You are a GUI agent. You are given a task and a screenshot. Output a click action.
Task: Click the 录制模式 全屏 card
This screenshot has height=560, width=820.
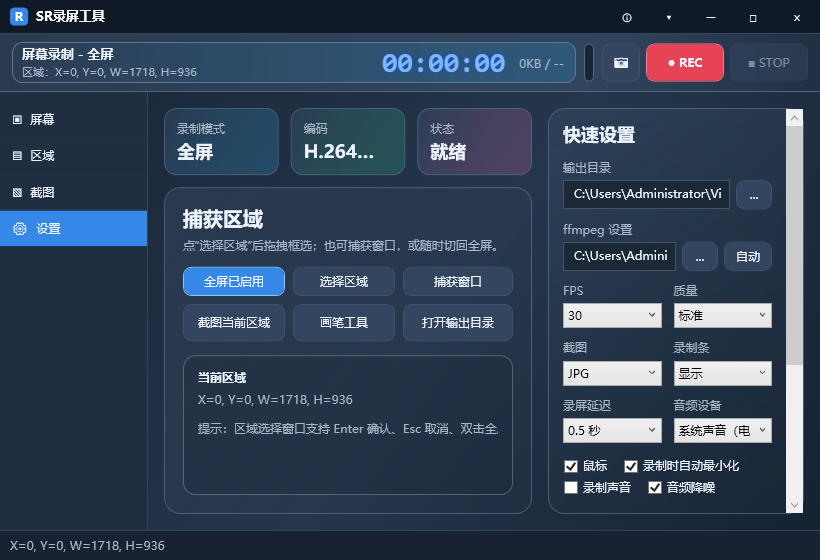pos(221,142)
